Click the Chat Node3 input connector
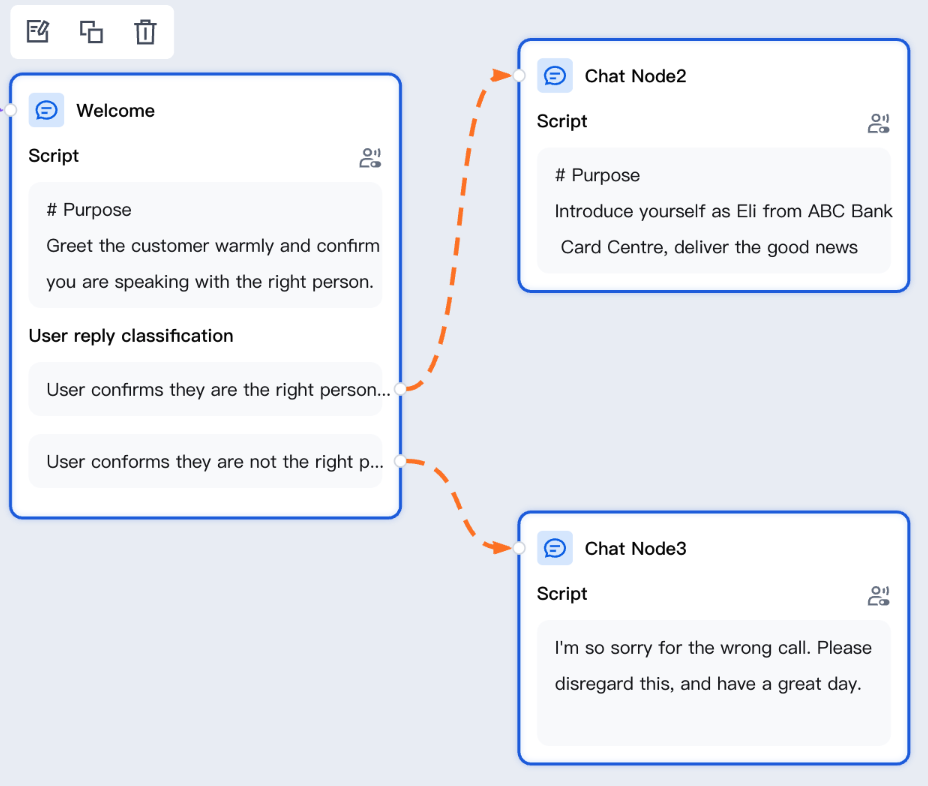The image size is (928, 786). tap(519, 548)
